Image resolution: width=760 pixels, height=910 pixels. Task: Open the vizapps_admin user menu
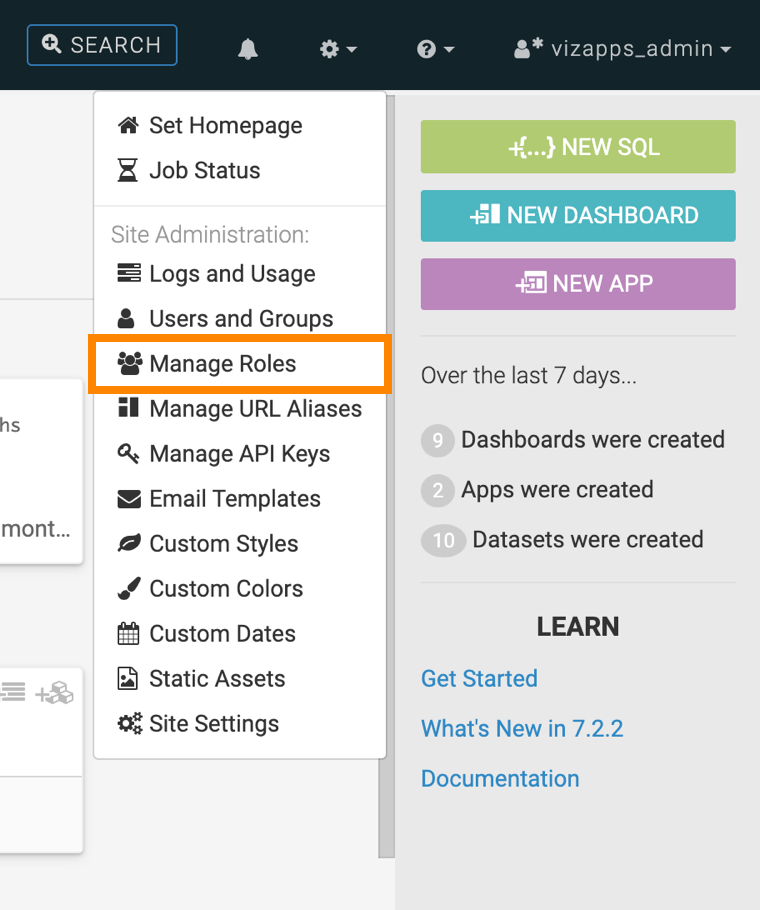(x=622, y=49)
